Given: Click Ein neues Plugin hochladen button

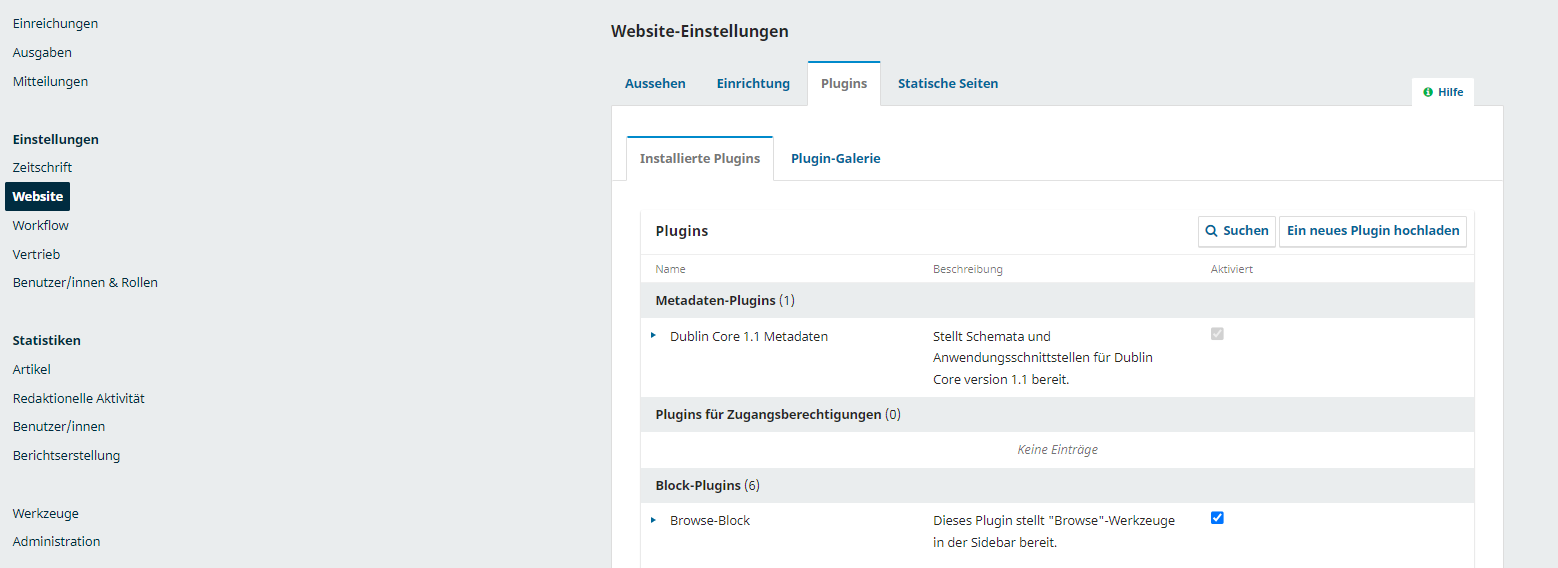Looking at the screenshot, I should tap(1372, 231).
